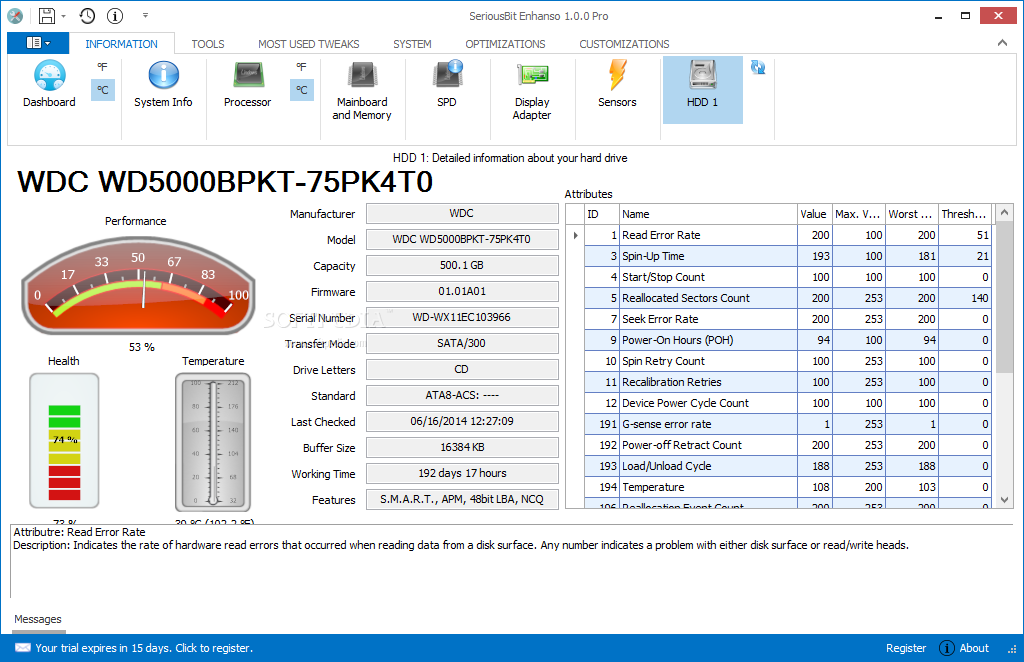Select the Power-On Hours (POH) row

click(788, 340)
